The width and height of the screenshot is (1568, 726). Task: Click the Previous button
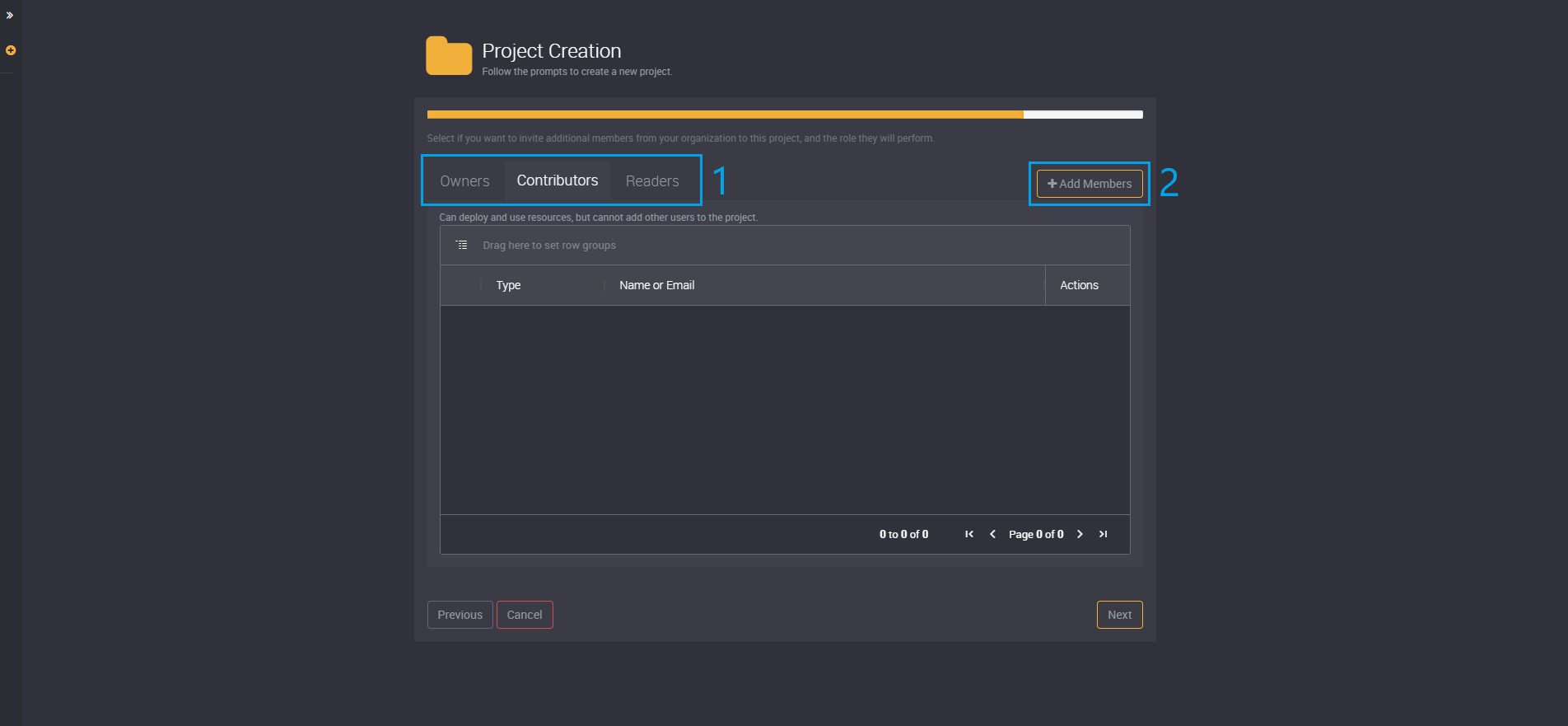[x=460, y=615]
